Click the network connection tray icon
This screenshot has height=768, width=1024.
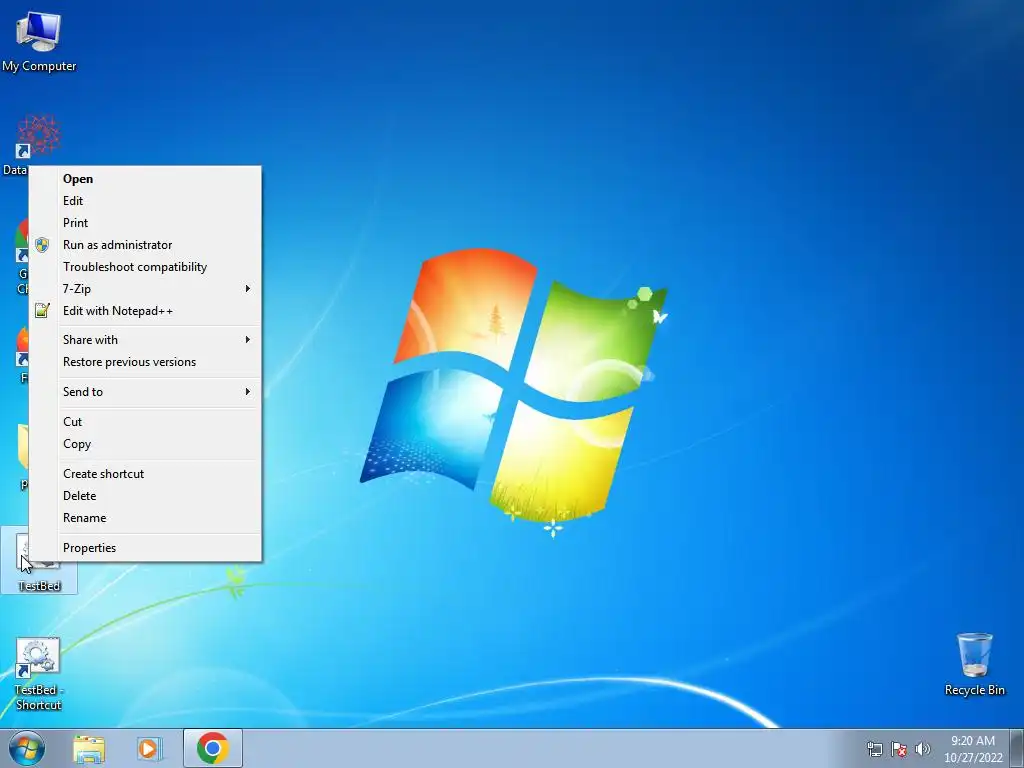[874, 749]
